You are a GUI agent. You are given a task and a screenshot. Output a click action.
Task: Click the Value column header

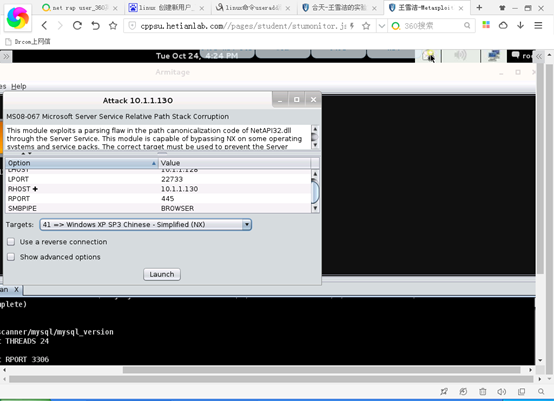click(x=234, y=163)
